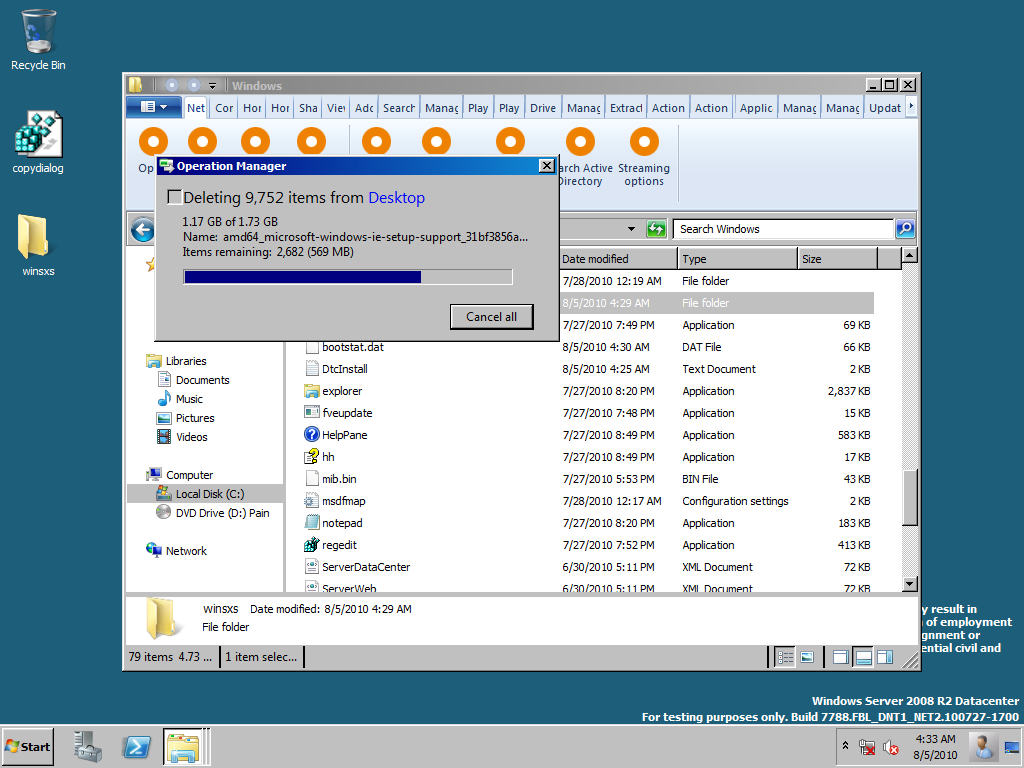Click the disconnected network tray icon
This screenshot has width=1024, height=768.
click(x=867, y=746)
